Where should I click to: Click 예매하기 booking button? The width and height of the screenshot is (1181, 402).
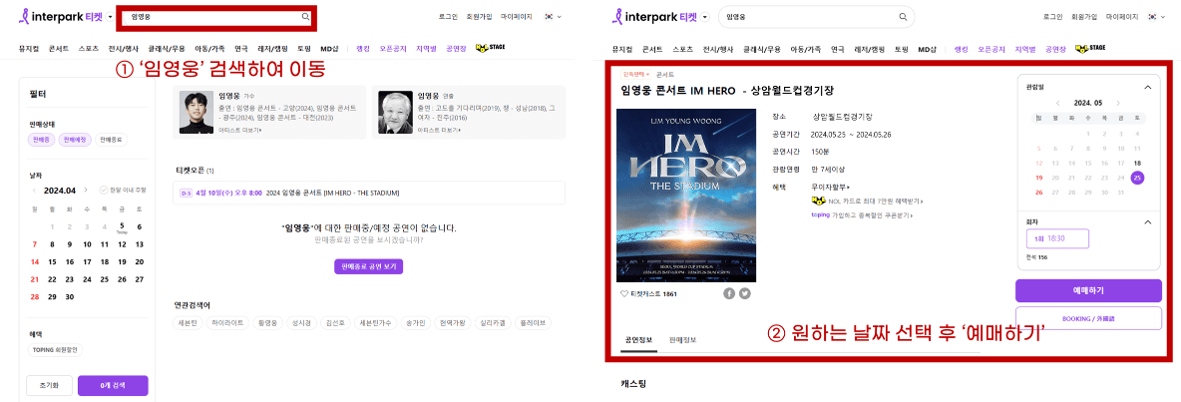[x=1088, y=291]
